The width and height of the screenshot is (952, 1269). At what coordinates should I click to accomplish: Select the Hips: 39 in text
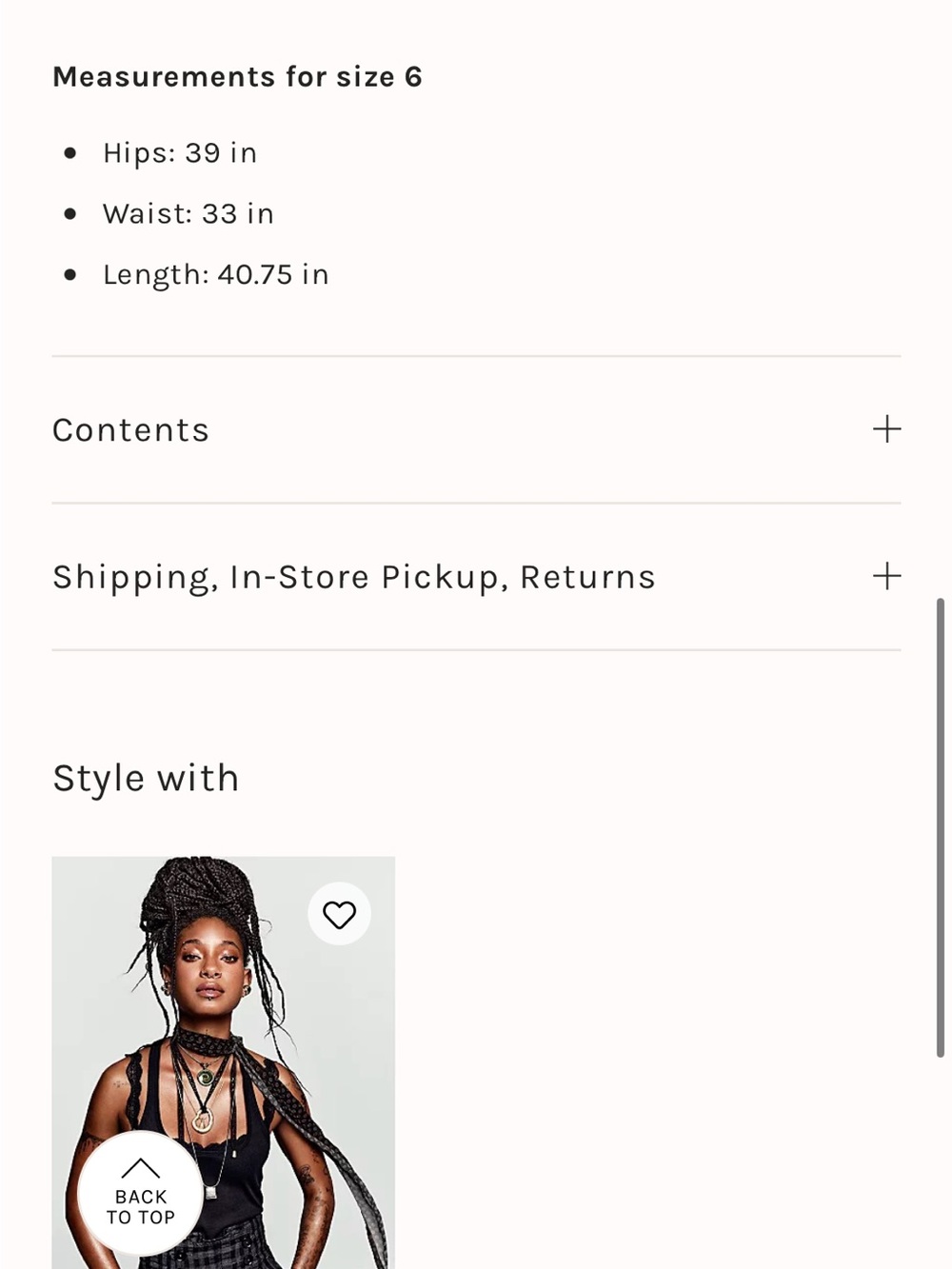(180, 153)
